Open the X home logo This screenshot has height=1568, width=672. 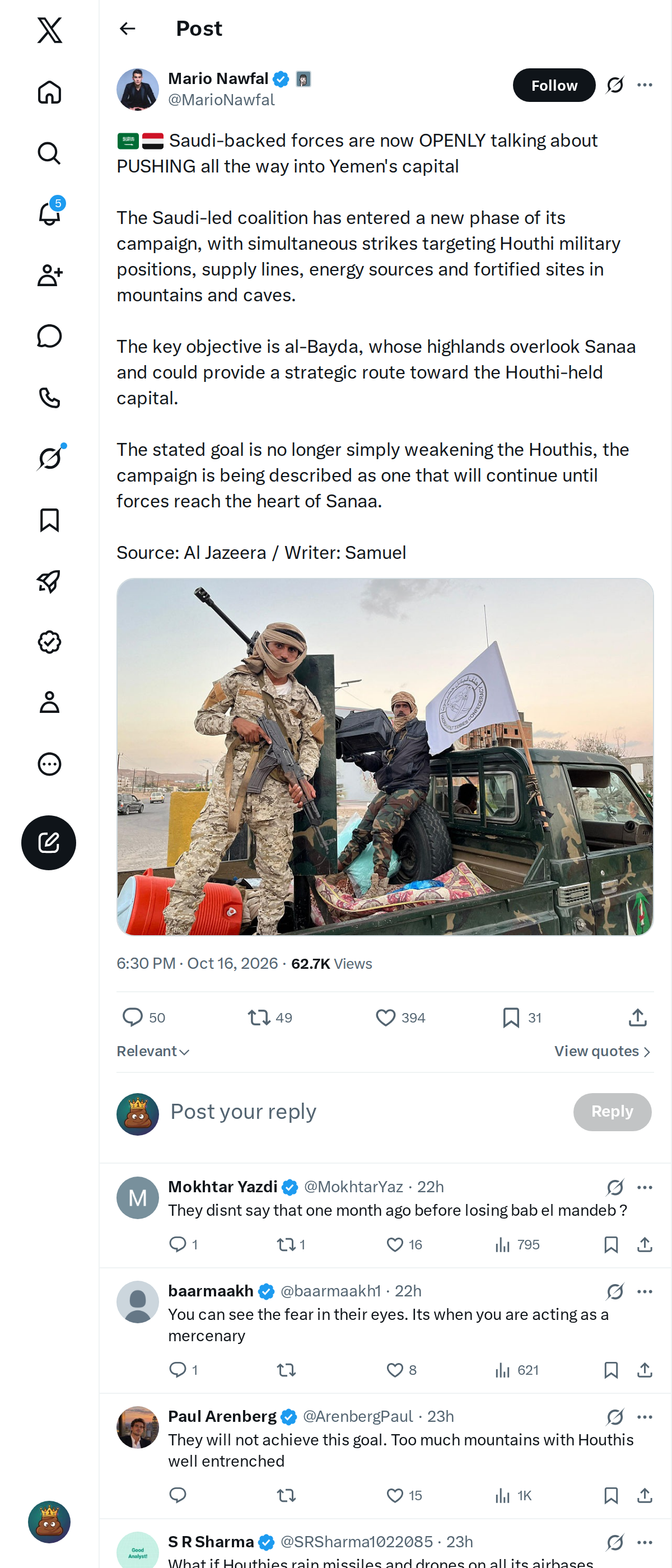(x=49, y=30)
